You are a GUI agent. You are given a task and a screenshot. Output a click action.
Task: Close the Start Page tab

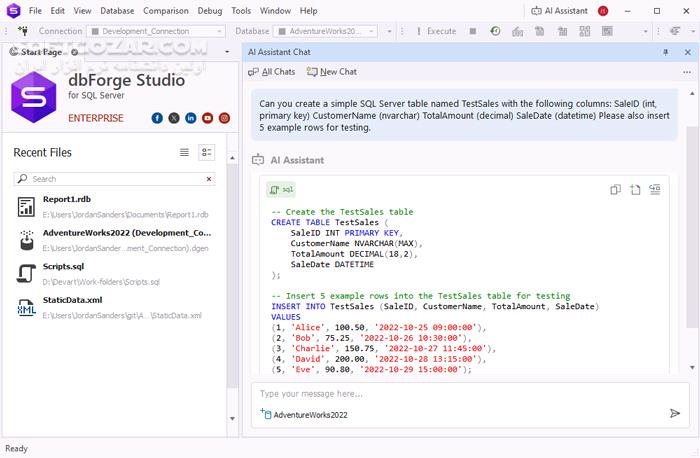coord(75,52)
